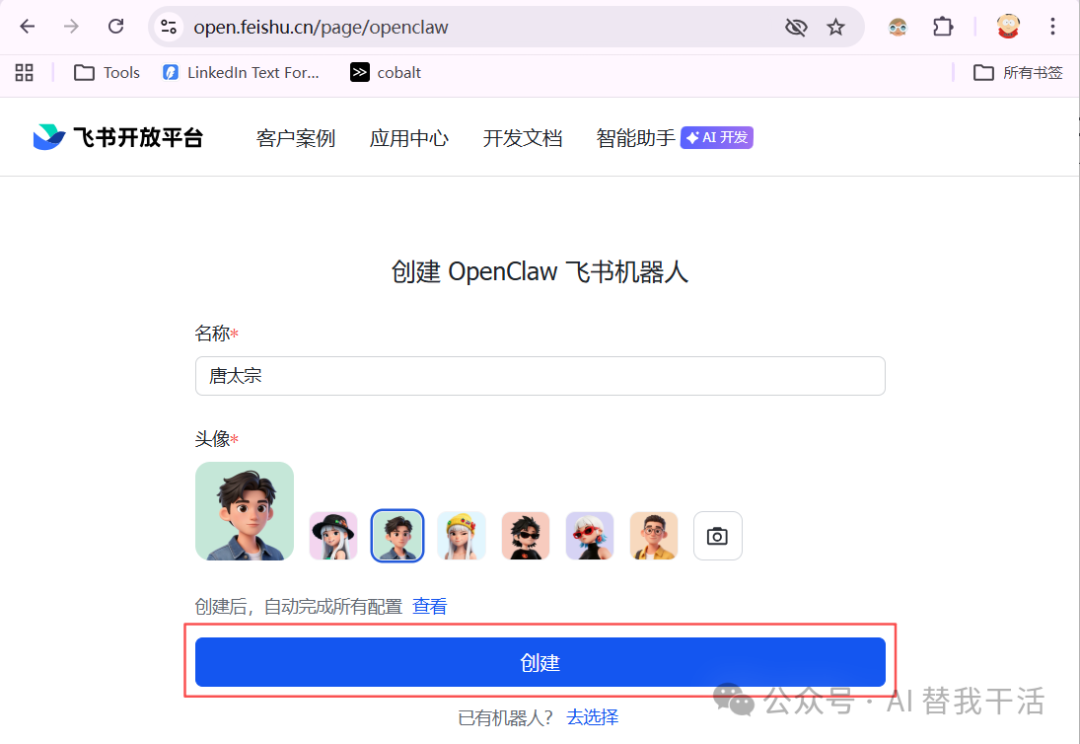Open the Tools bookmark folder
Viewport: 1080px width, 744px height.
[107, 72]
